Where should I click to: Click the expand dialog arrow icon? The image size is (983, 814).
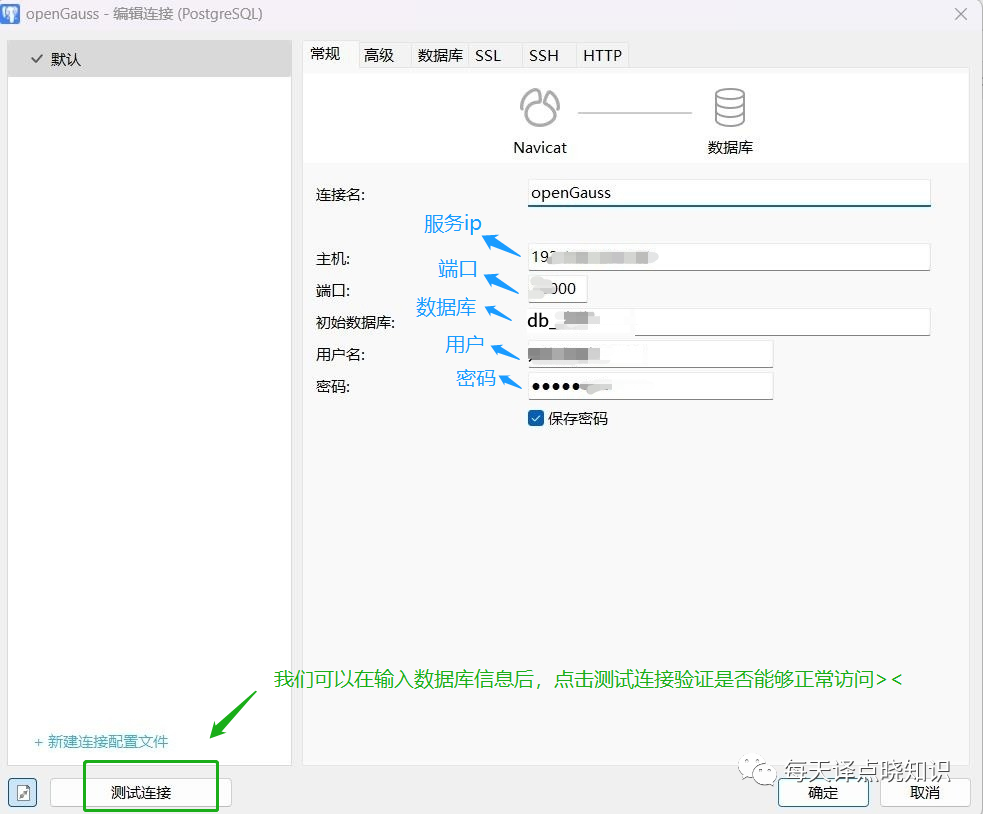pyautogui.click(x=22, y=792)
